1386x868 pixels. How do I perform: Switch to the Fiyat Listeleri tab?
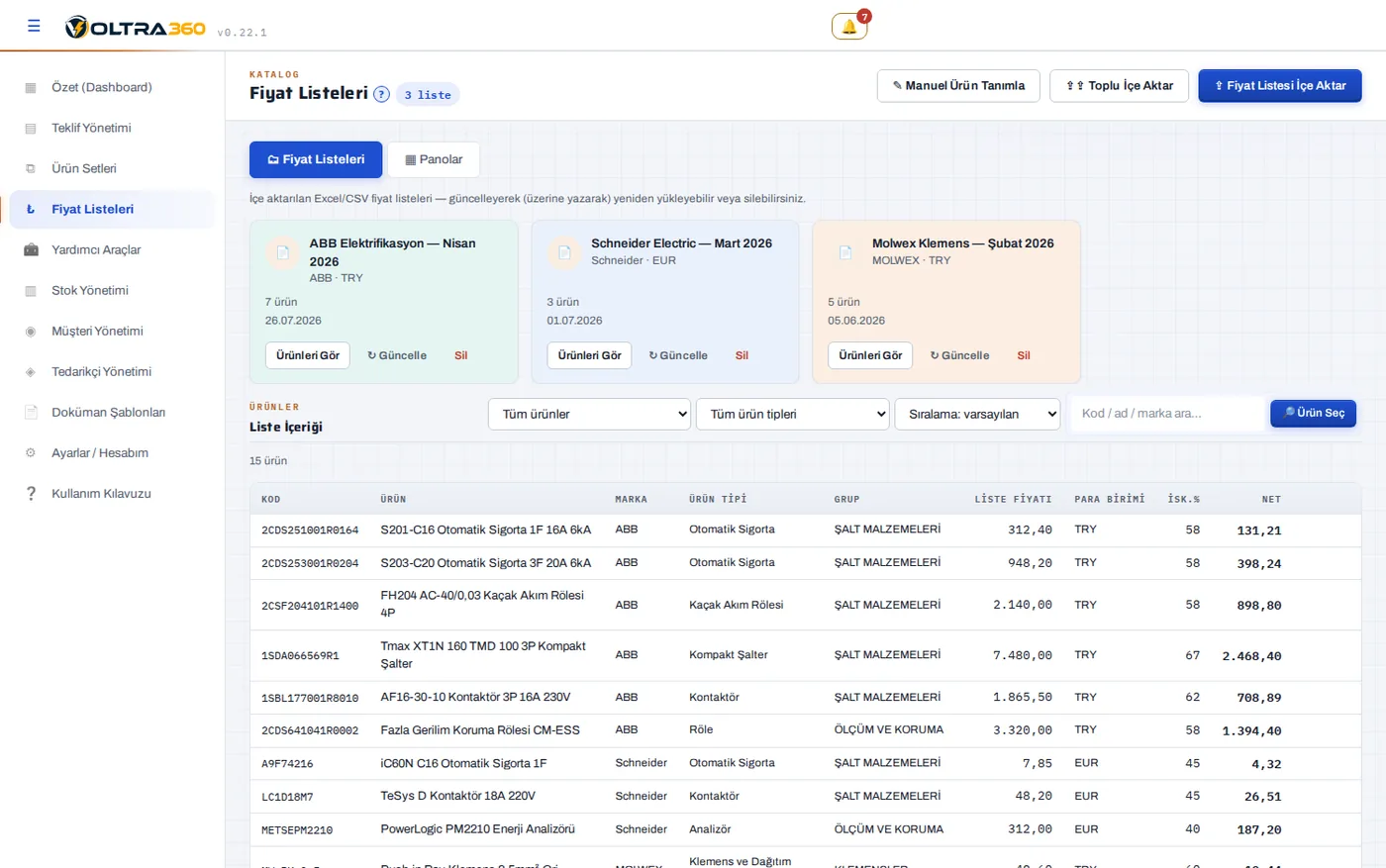pos(316,159)
